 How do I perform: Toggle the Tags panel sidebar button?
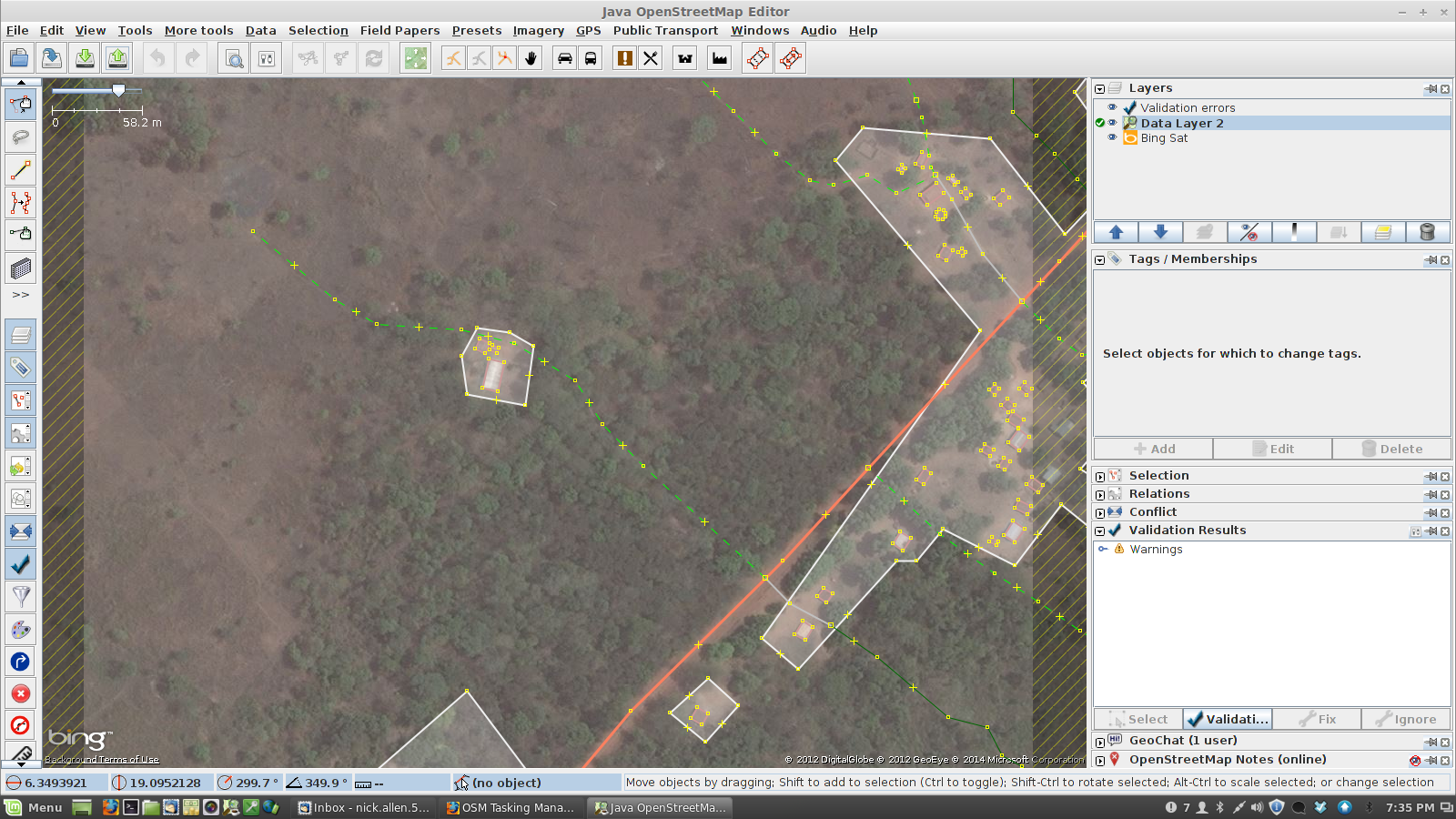coord(21,368)
